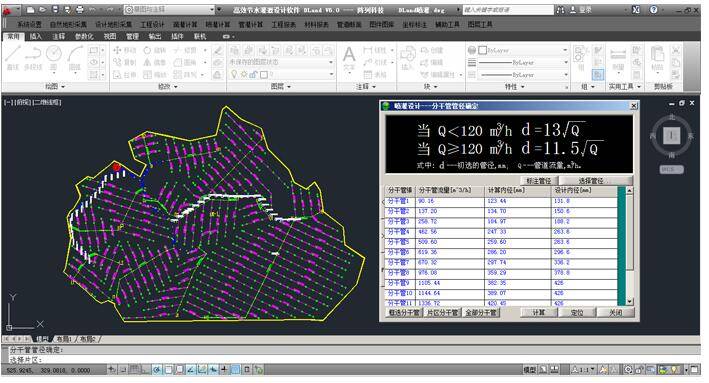Click the 定位 button in dialog
Viewport: 709px width, 383px height.
[577, 312]
